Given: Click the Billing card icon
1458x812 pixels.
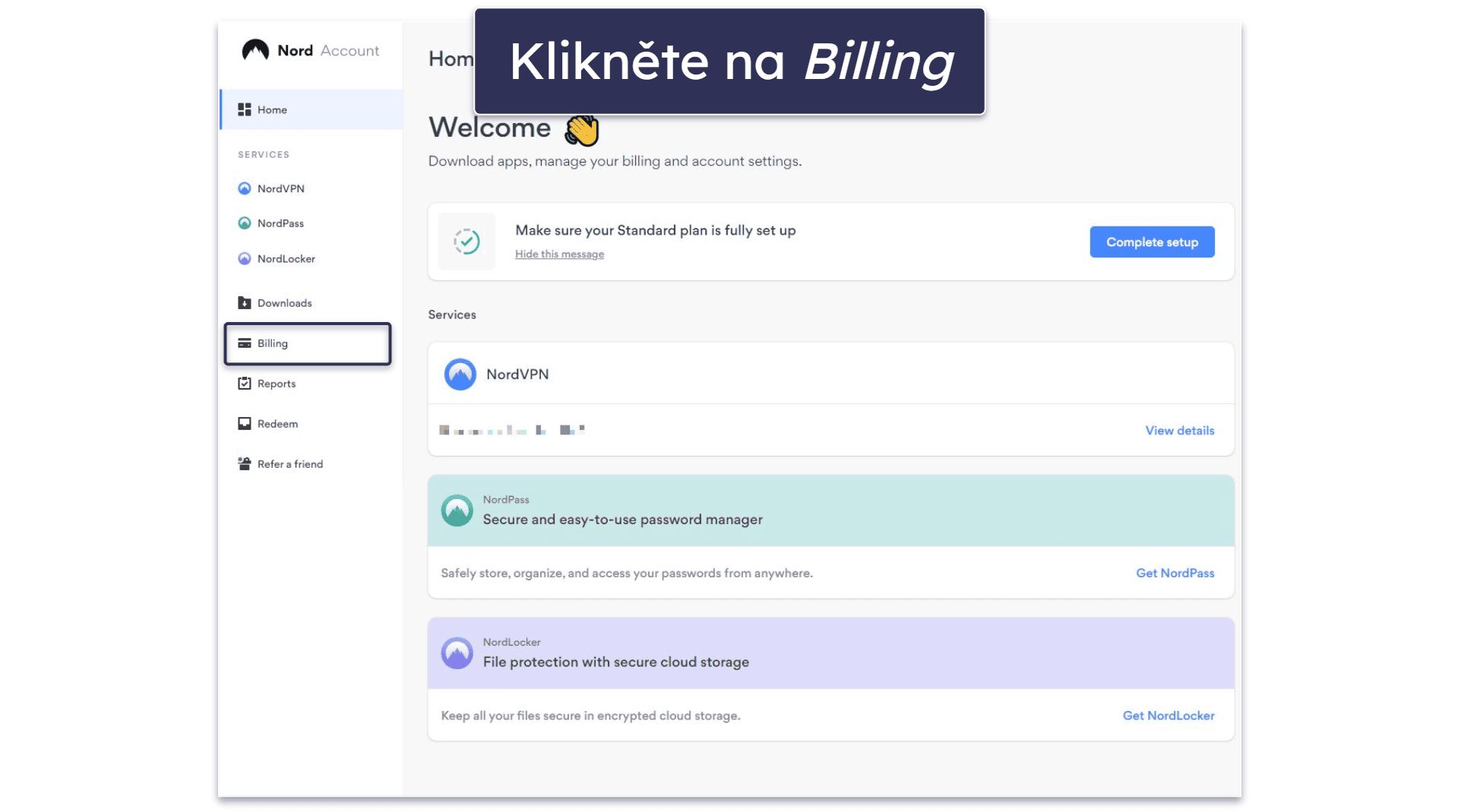Looking at the screenshot, I should [x=244, y=343].
